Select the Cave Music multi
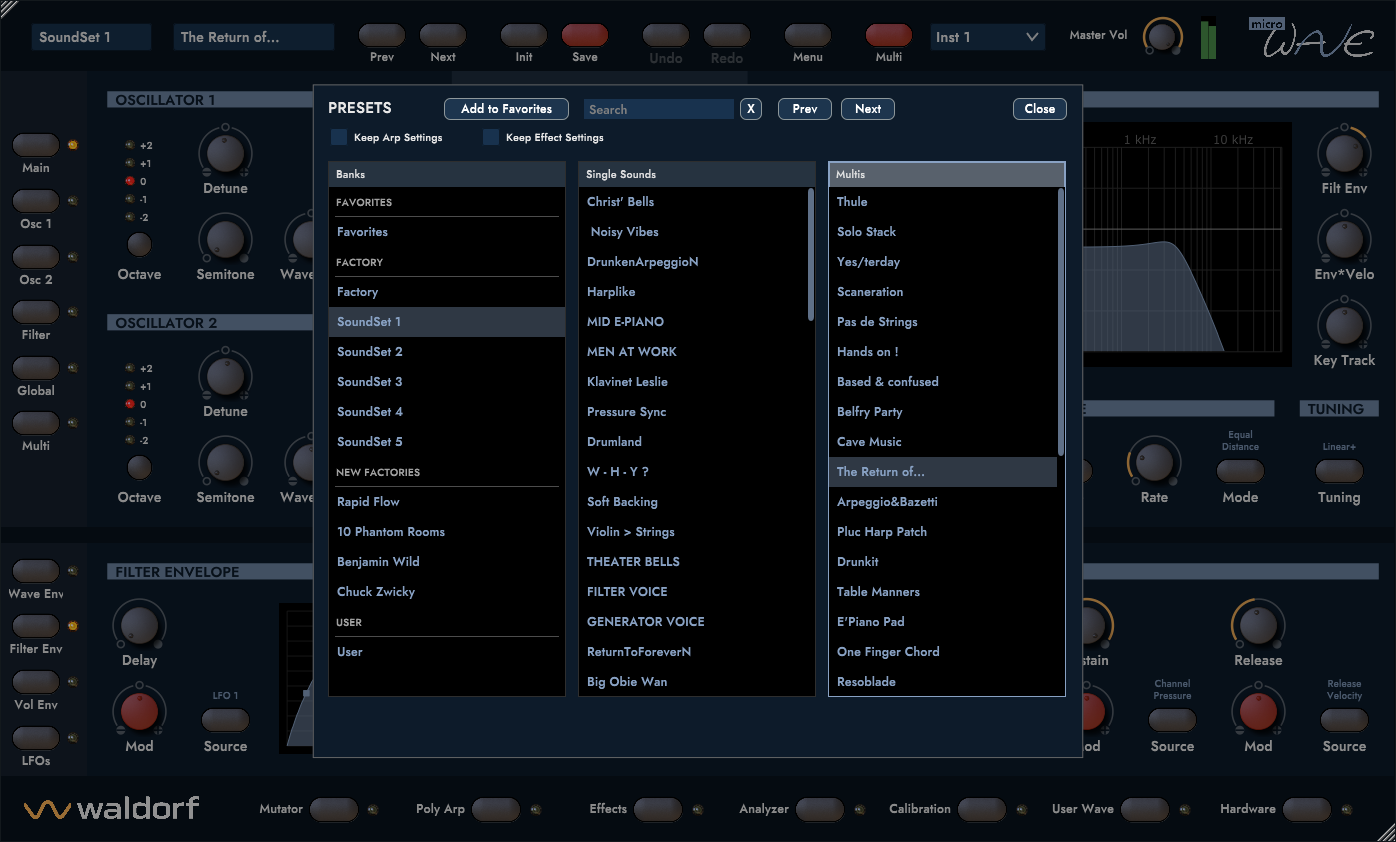The height and width of the screenshot is (842, 1396). (x=943, y=442)
